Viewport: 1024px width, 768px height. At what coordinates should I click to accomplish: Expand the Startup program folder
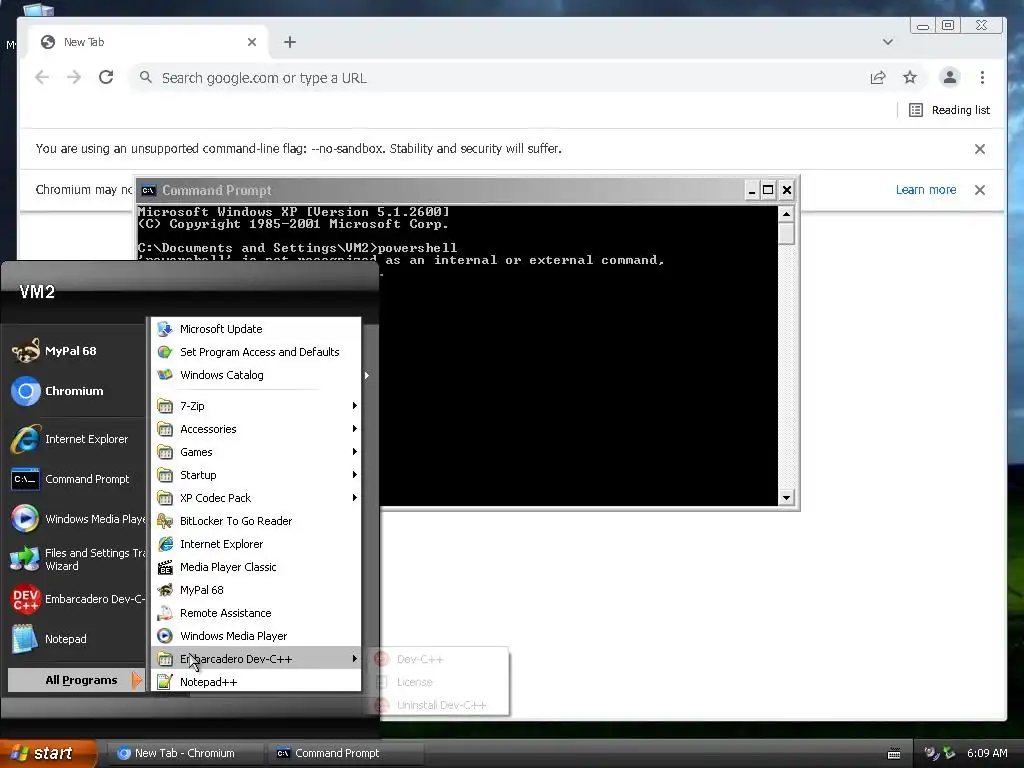pyautogui.click(x=256, y=475)
